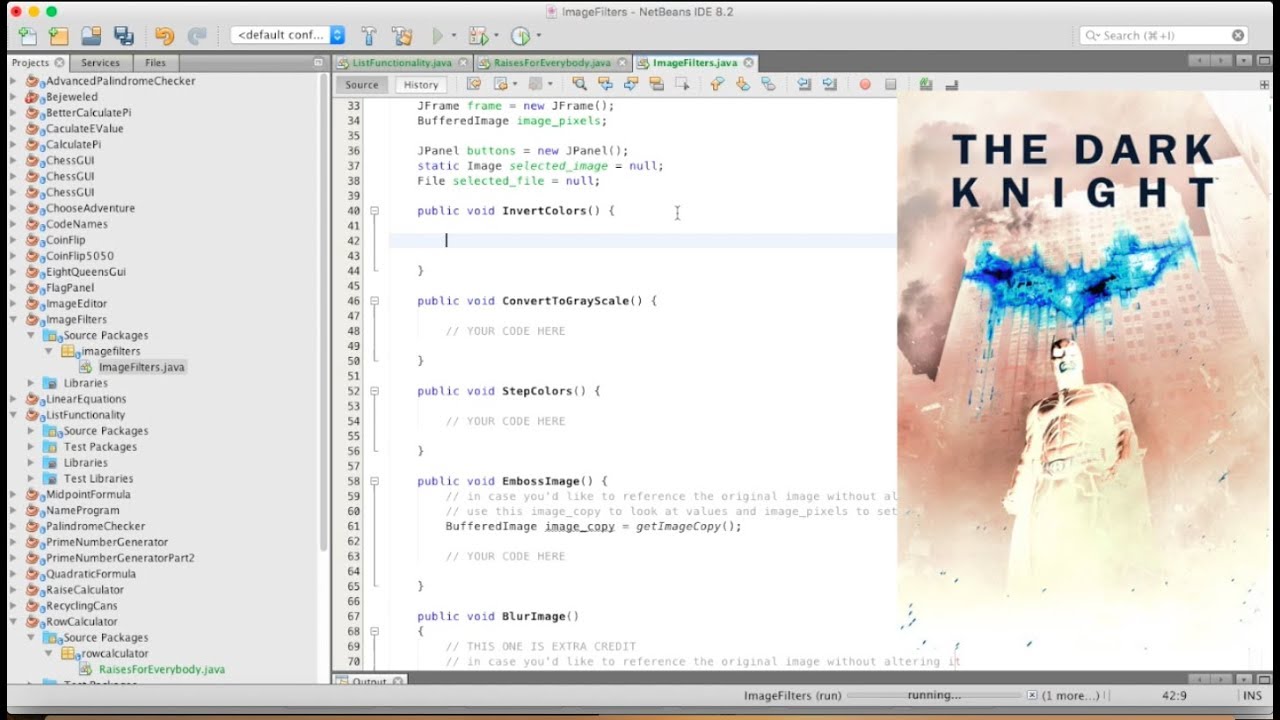Open the Profile Project dropdown arrow
The image size is (1280, 720).
click(x=538, y=36)
